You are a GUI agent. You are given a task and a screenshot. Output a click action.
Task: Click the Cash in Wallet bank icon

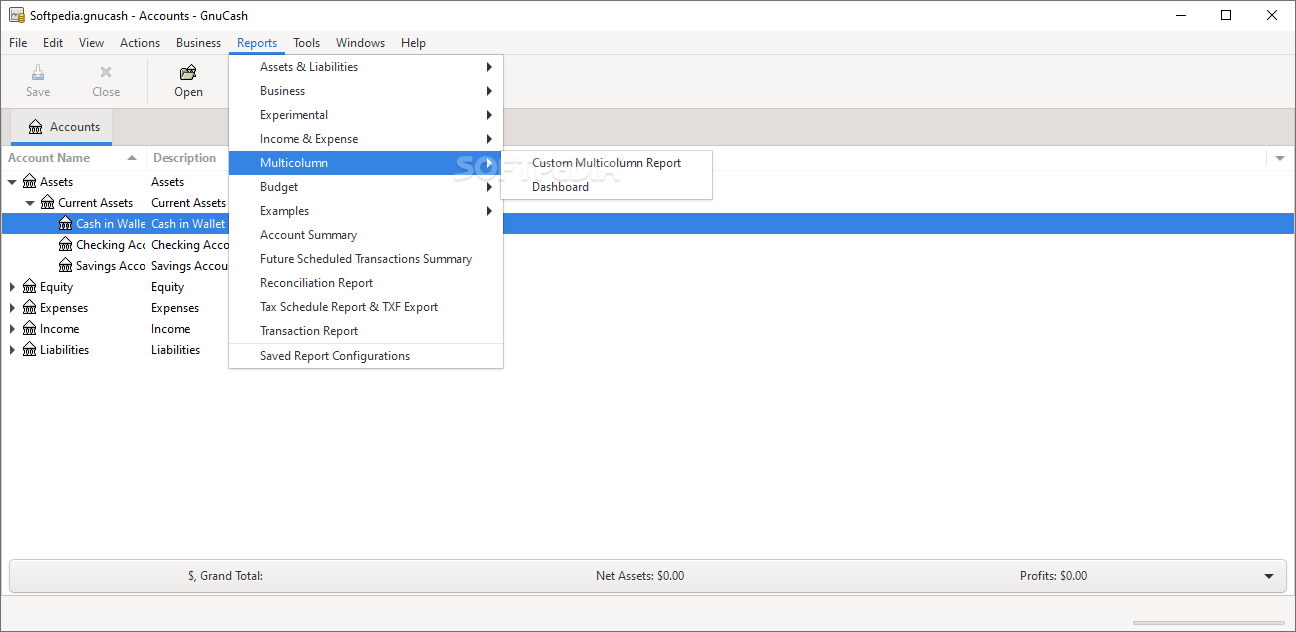pos(66,224)
